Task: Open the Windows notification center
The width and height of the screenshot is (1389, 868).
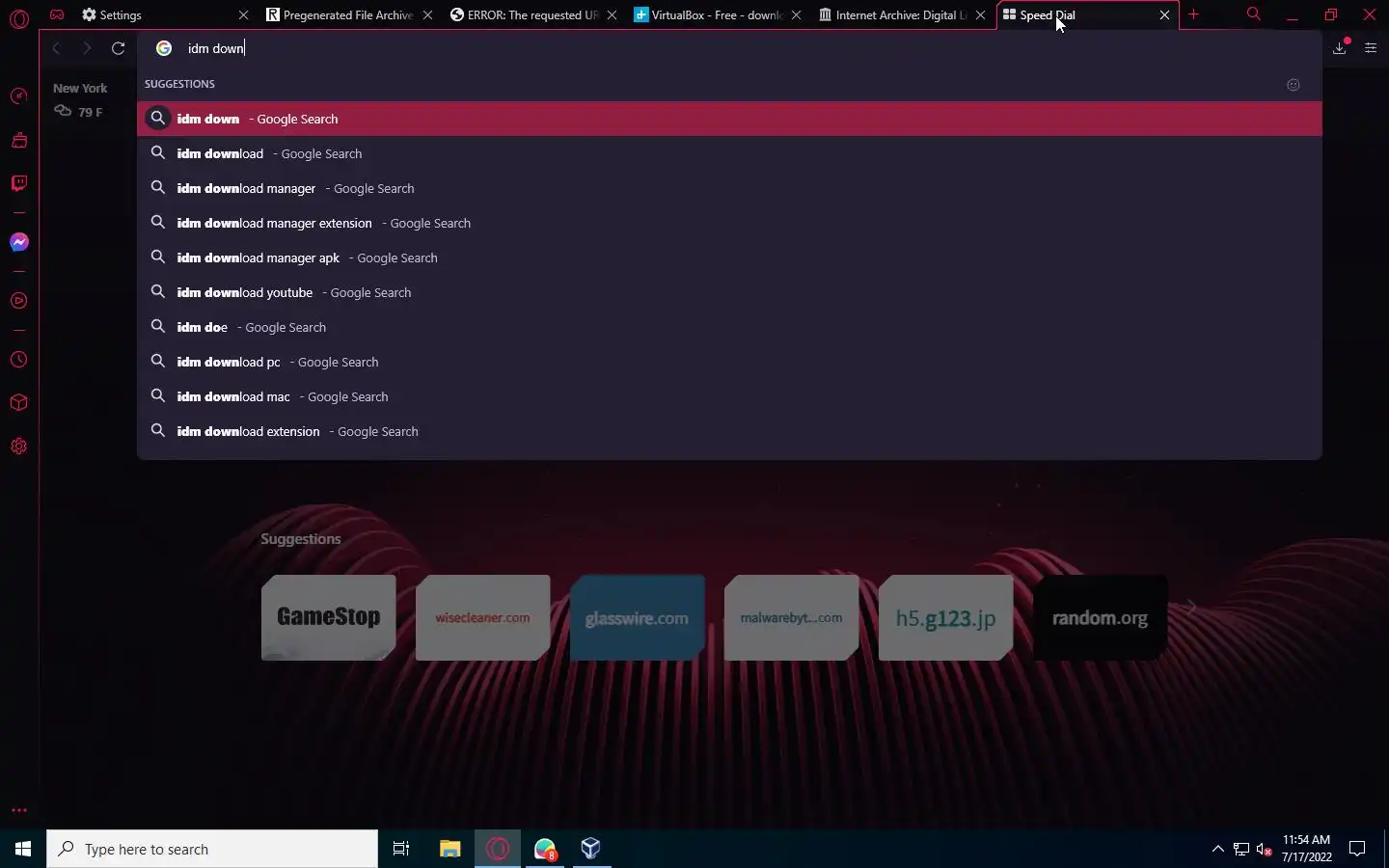Action: point(1357,849)
